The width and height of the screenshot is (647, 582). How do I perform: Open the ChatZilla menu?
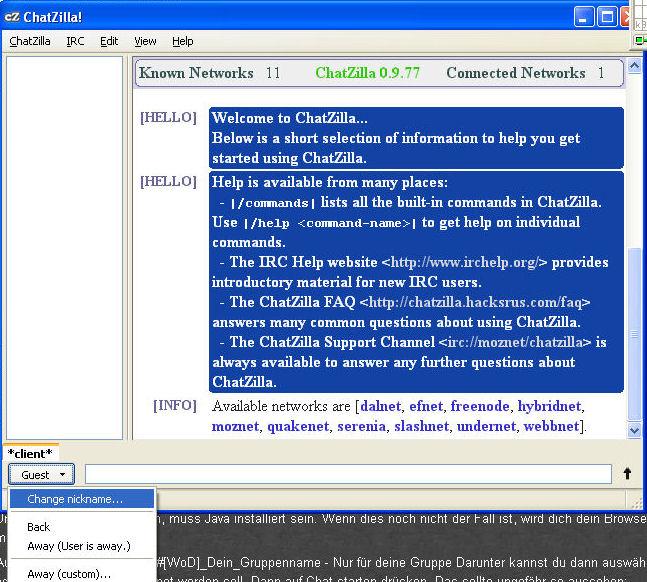pos(30,41)
